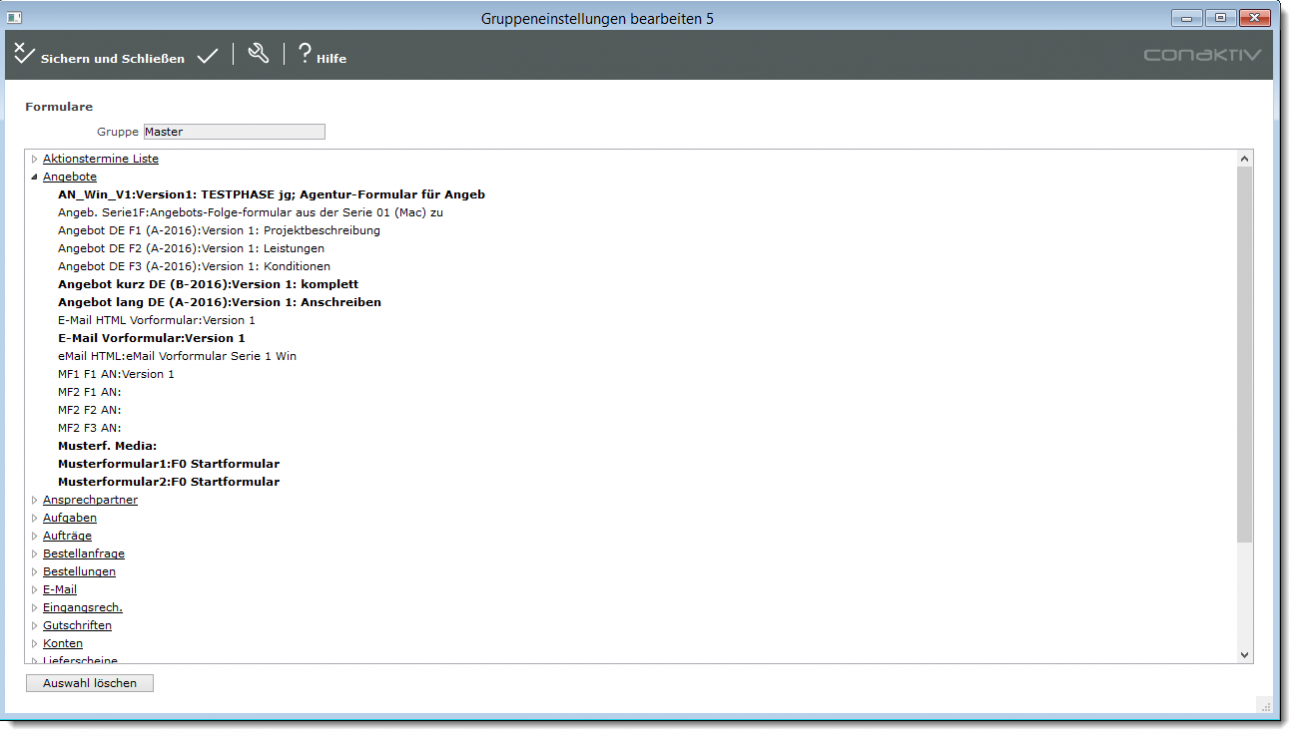This screenshot has height=736, width=1296.
Task: Click the scrollbar up arrow
Action: [x=1245, y=159]
